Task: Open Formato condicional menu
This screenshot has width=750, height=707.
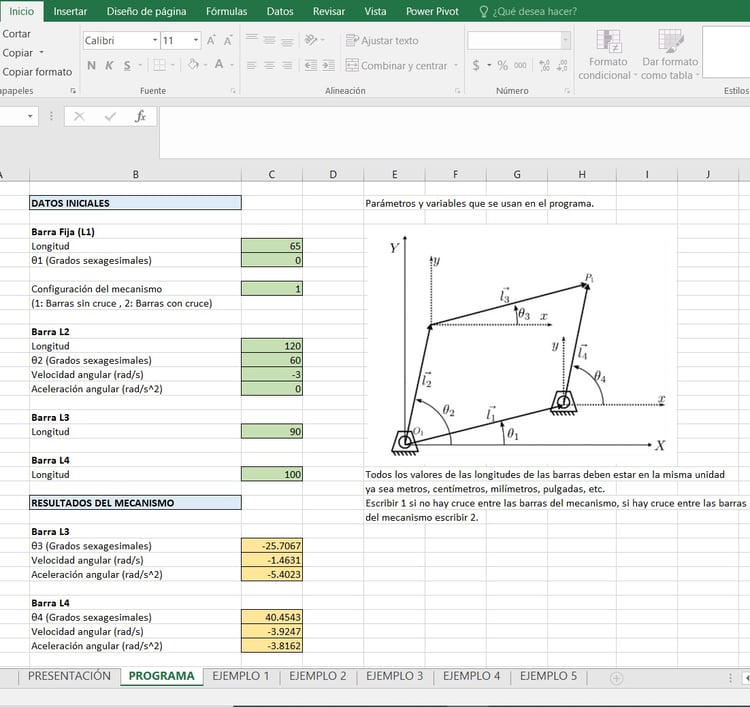Action: click(608, 55)
